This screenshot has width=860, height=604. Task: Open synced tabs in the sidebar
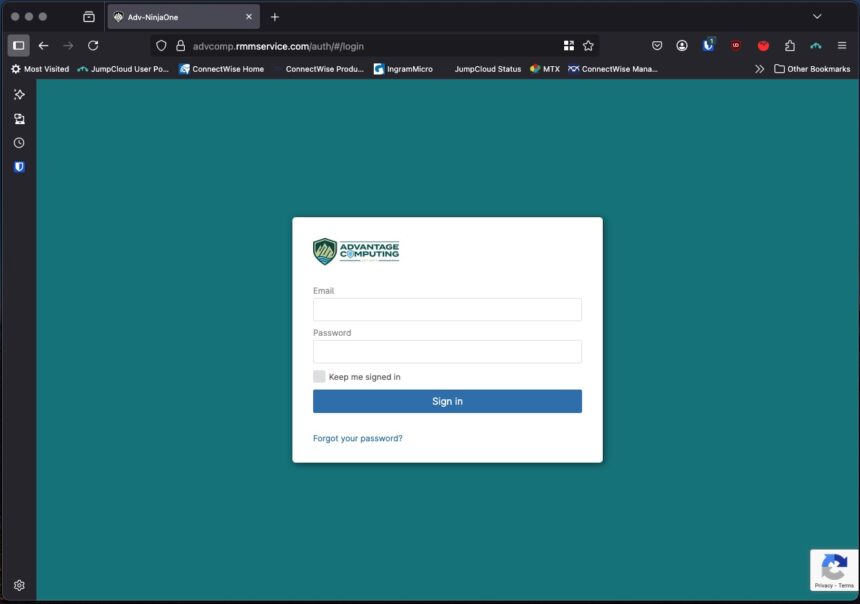pos(19,118)
